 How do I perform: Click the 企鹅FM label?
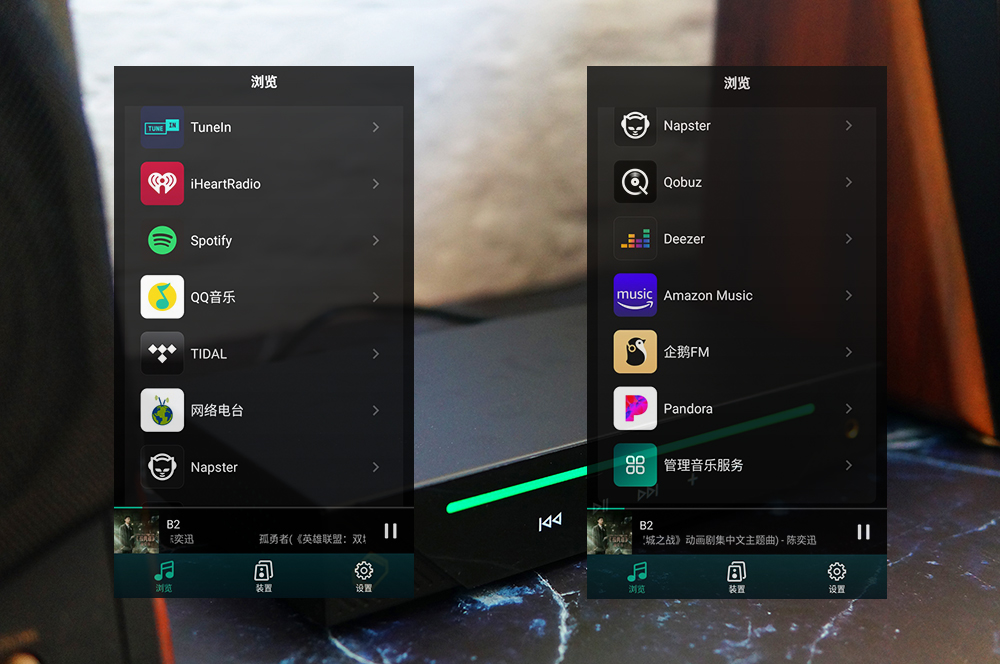click(686, 351)
